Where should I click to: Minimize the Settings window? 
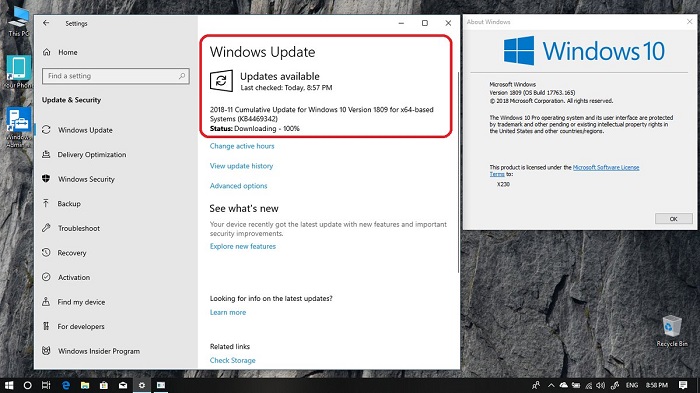coord(401,23)
